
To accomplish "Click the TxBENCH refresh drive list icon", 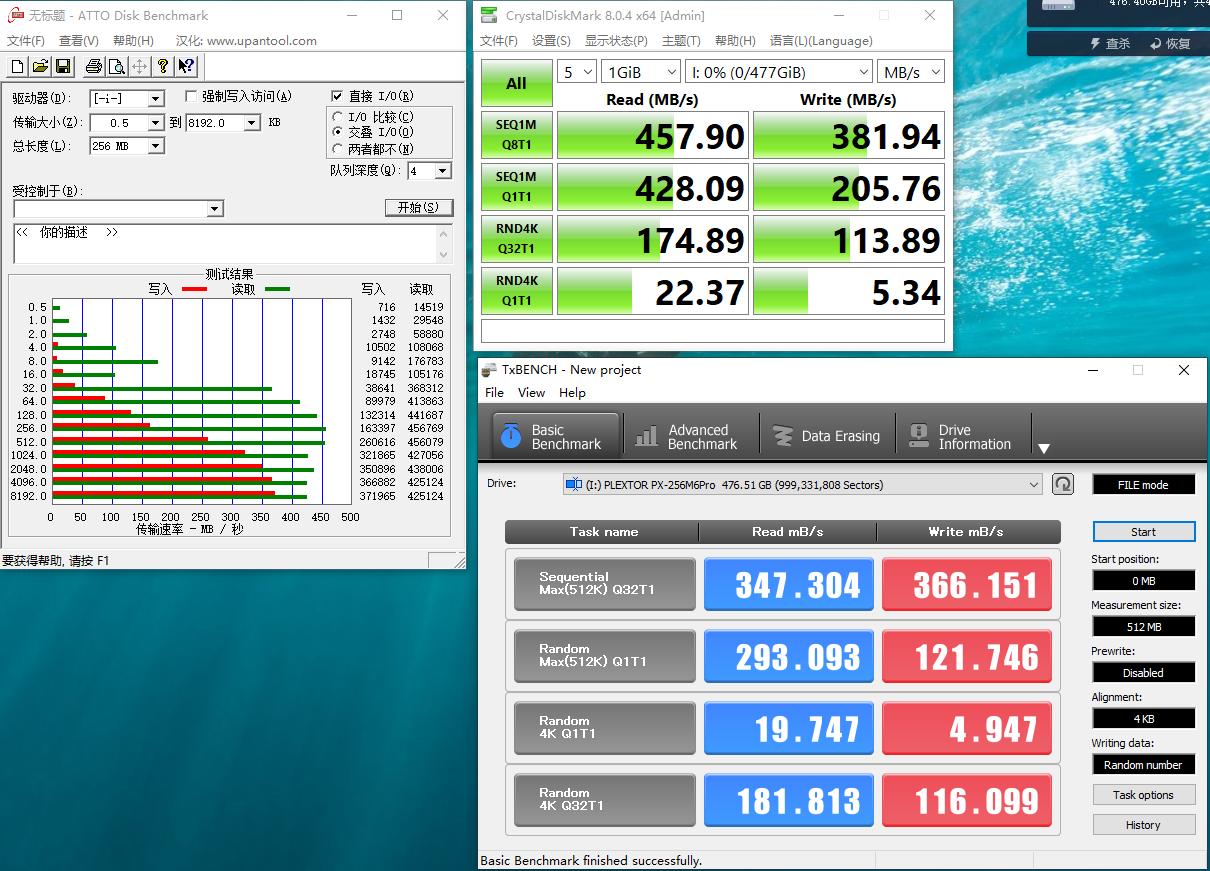I will coord(1063,484).
